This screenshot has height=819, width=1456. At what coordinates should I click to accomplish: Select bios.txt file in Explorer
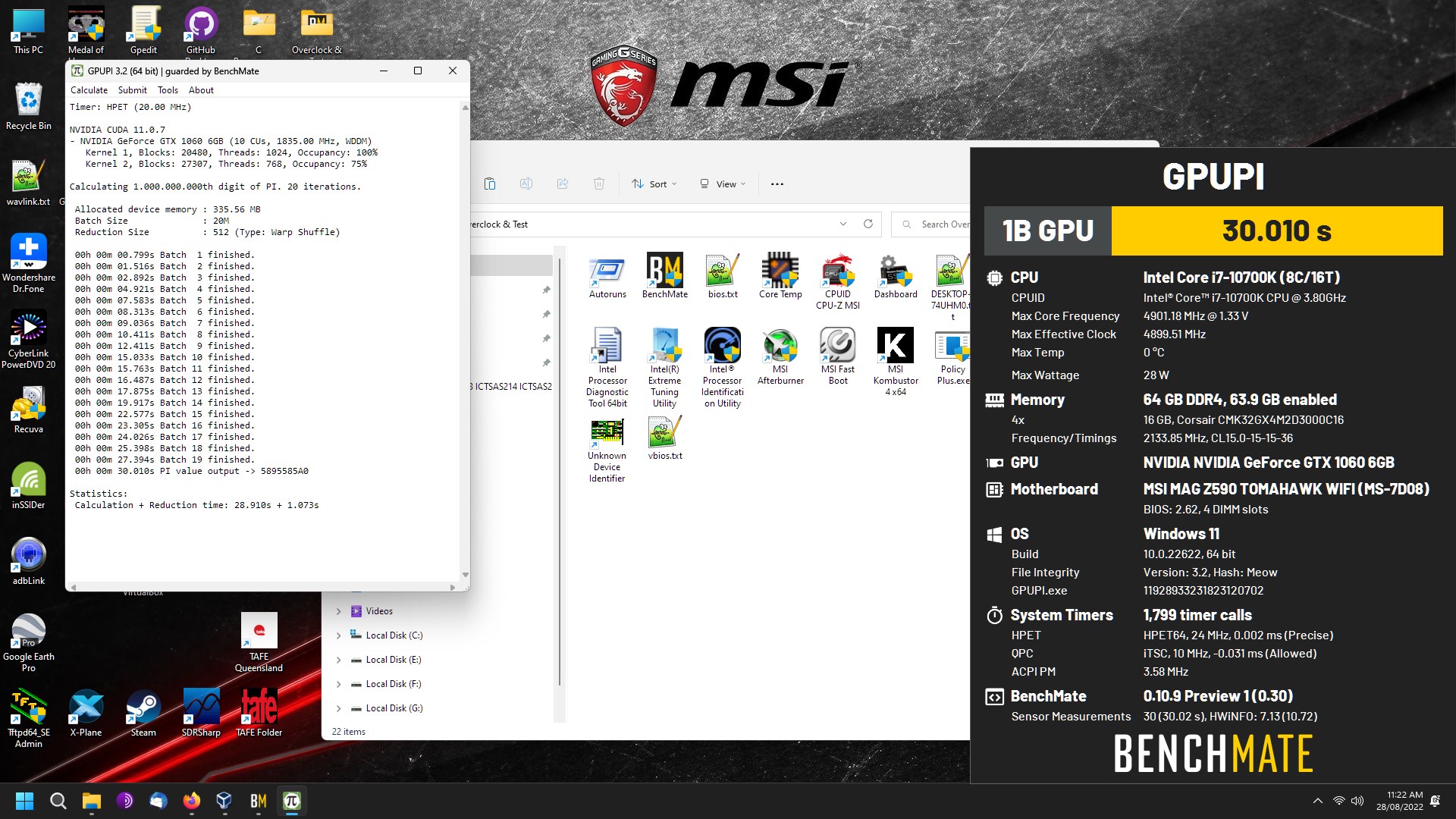[x=723, y=276]
